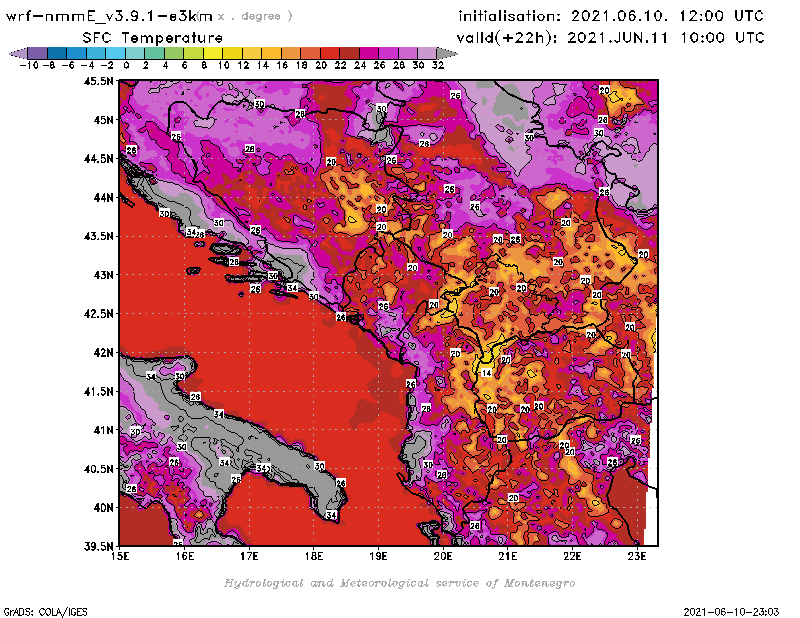The width and height of the screenshot is (800, 618).
Task: Click the '16E' longitude axis label
Action: coord(184,556)
